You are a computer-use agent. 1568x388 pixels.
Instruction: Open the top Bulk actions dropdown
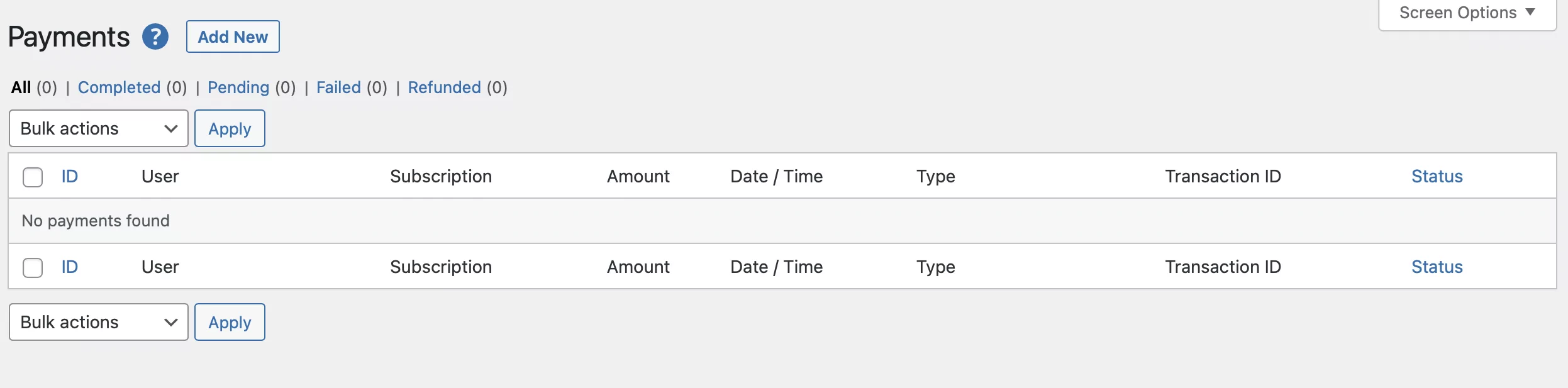99,129
